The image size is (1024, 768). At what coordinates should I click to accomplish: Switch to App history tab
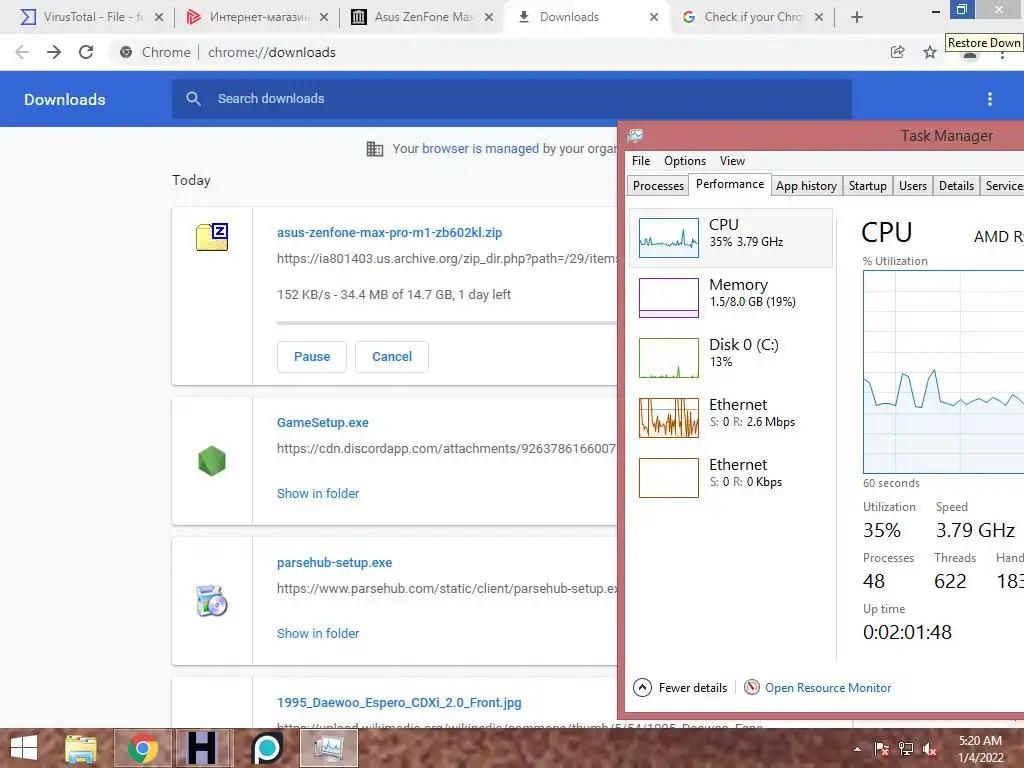[x=806, y=186]
